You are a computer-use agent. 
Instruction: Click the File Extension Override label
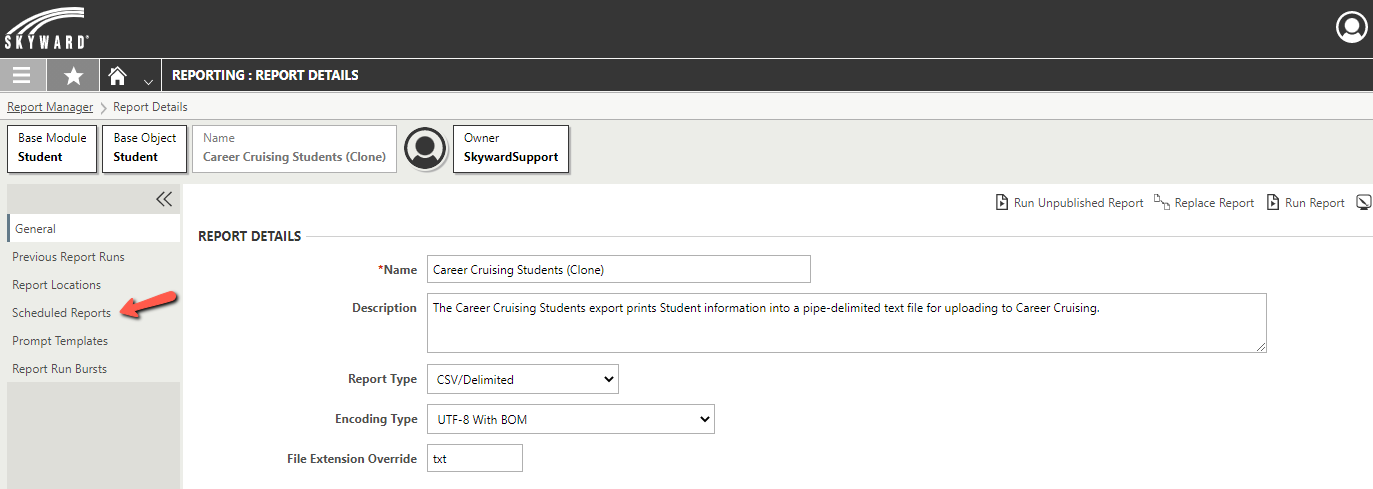tap(351, 459)
